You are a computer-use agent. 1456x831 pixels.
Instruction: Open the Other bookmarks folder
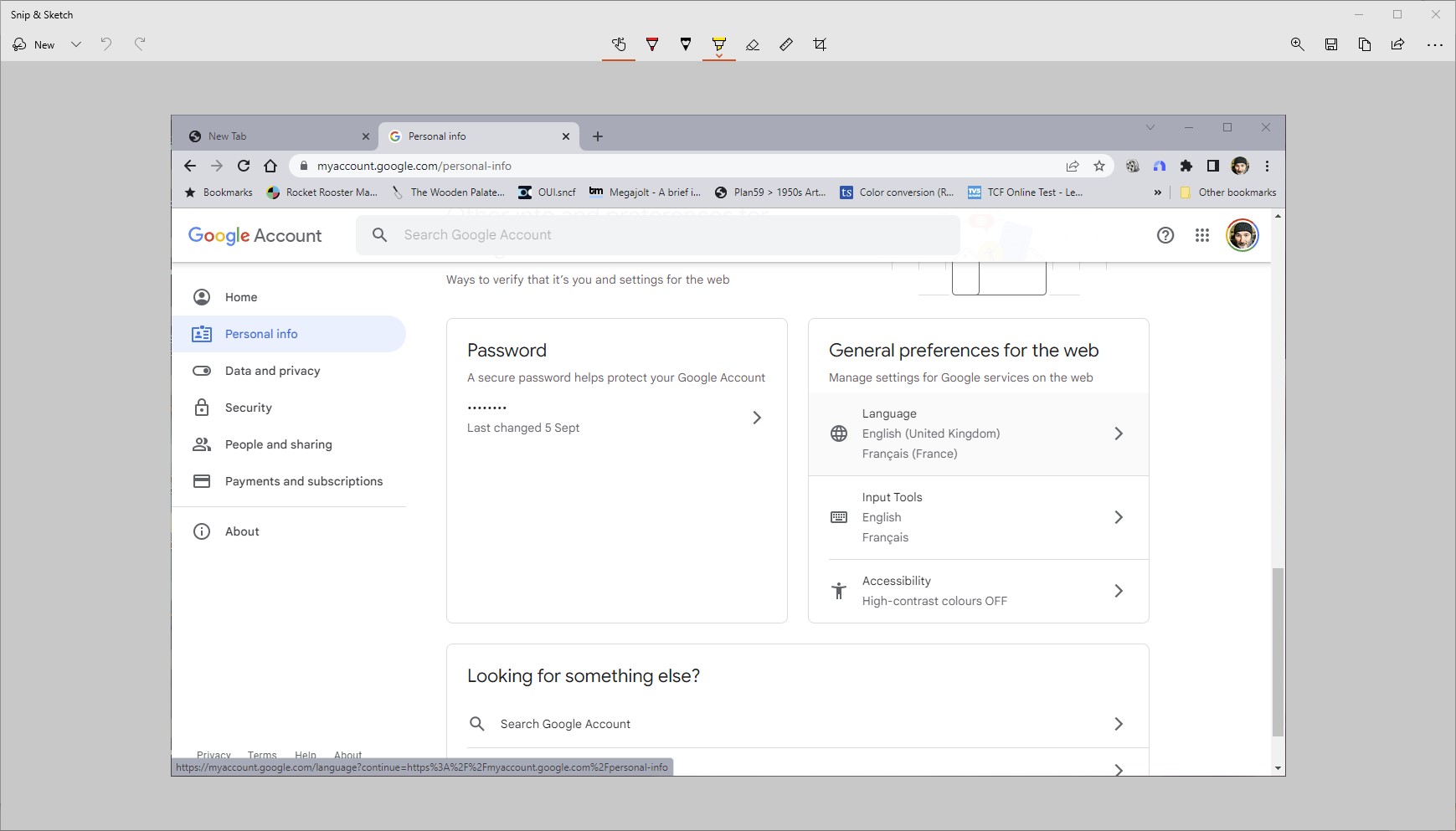pyautogui.click(x=1228, y=192)
